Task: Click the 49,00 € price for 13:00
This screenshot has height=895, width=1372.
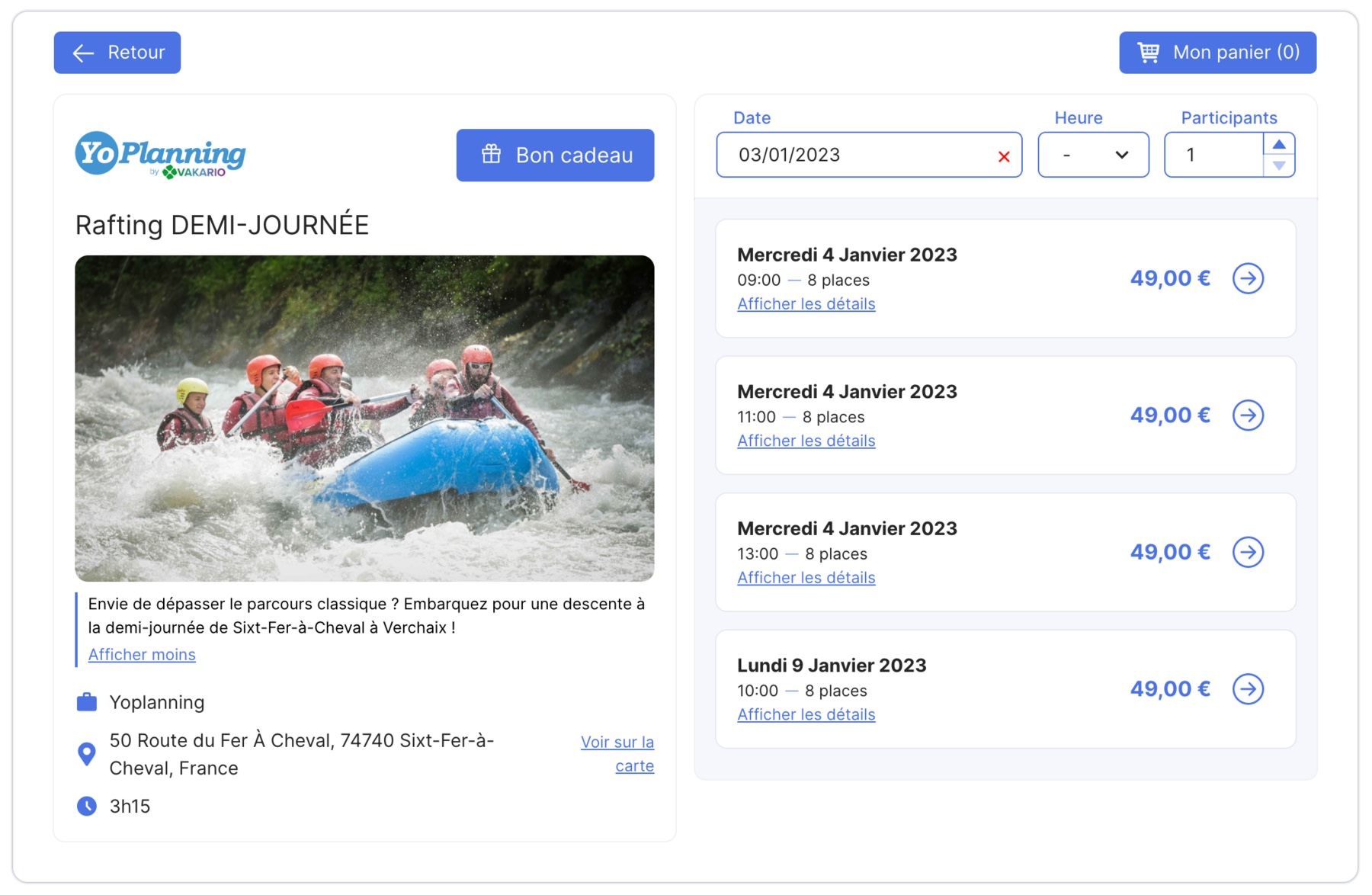Action: click(1170, 552)
